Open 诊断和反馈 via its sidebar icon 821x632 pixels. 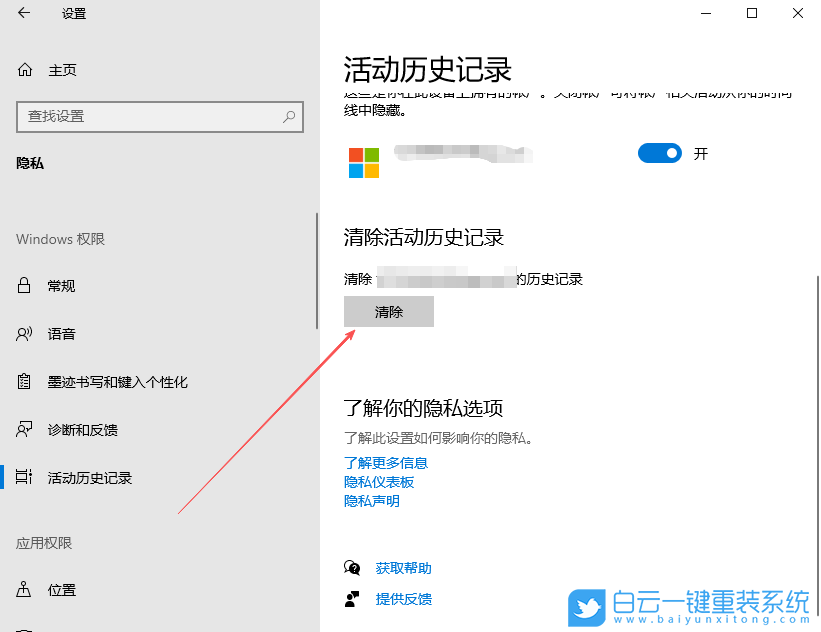coord(23,429)
